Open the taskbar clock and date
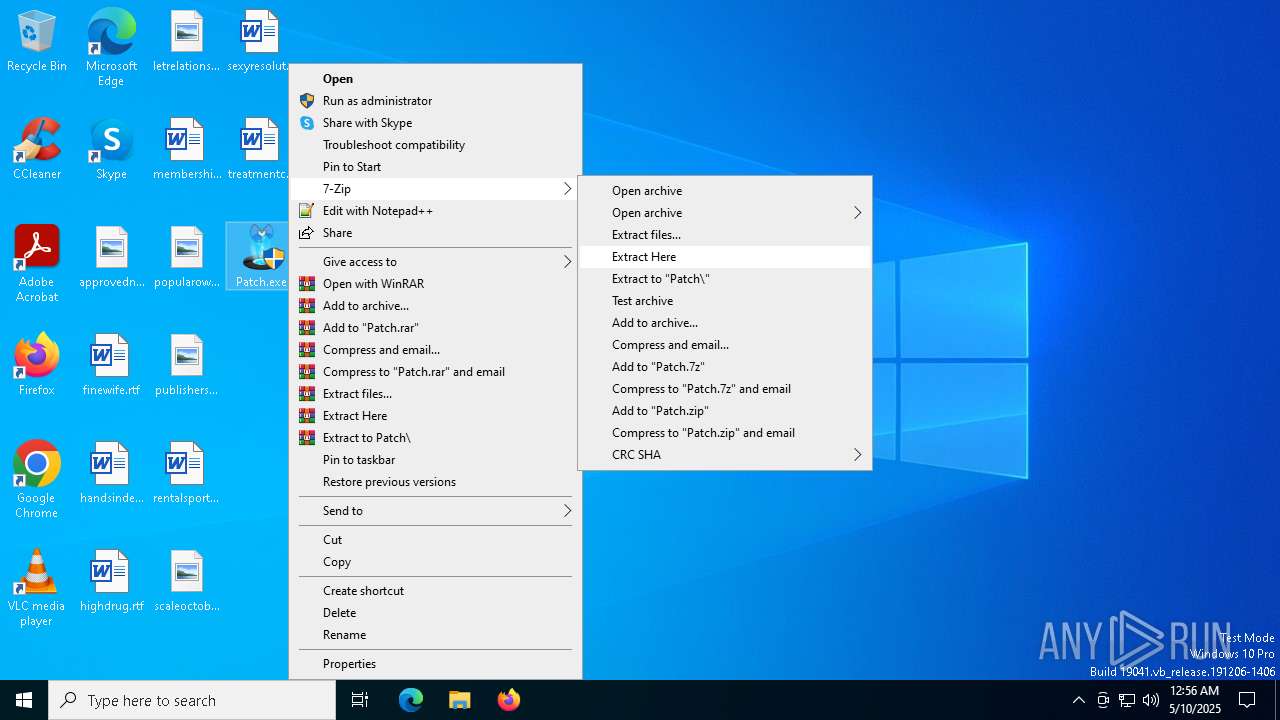Screen dimensions: 1280x720 pyautogui.click(x=1195, y=700)
